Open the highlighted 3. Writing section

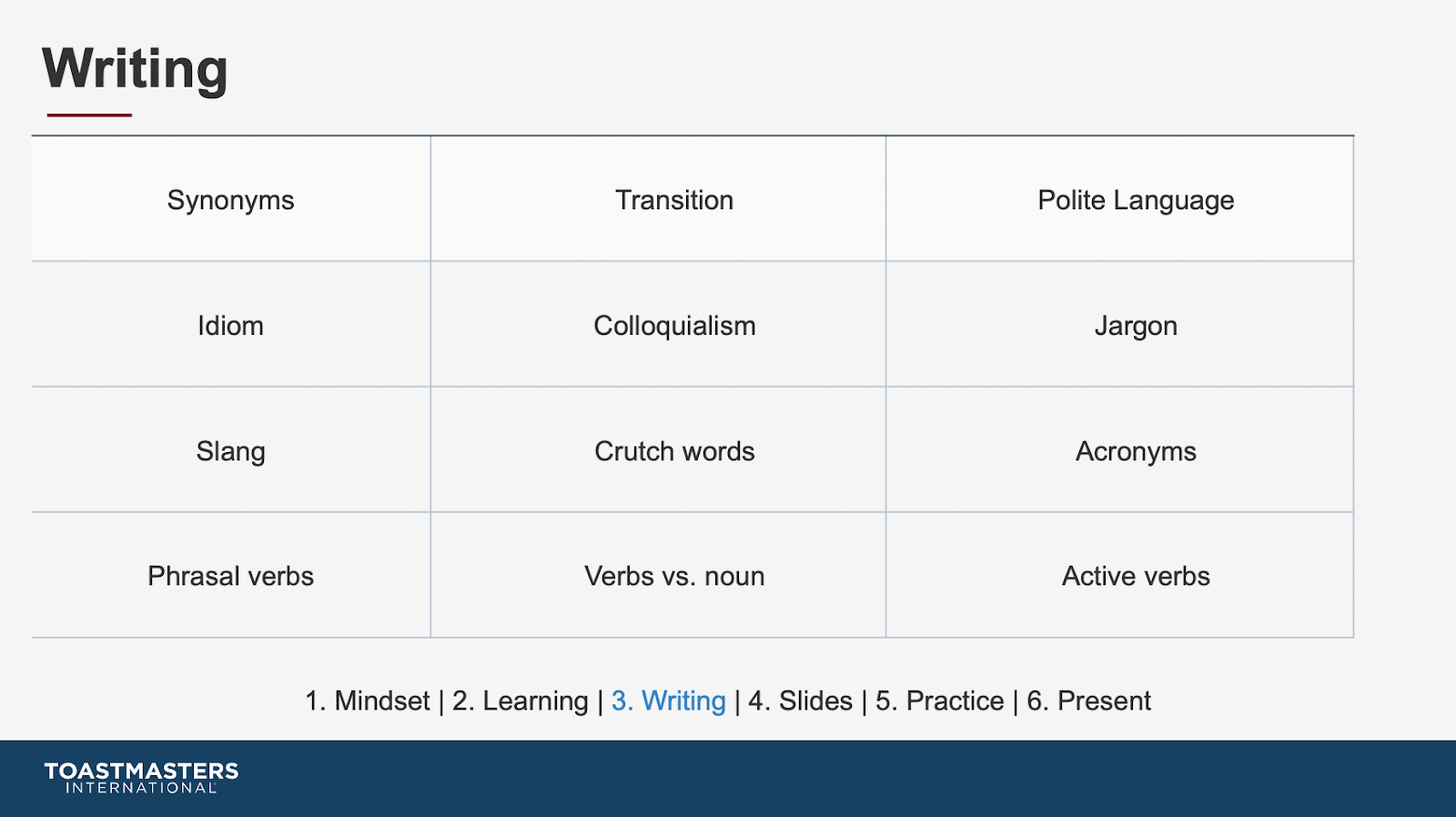669,701
